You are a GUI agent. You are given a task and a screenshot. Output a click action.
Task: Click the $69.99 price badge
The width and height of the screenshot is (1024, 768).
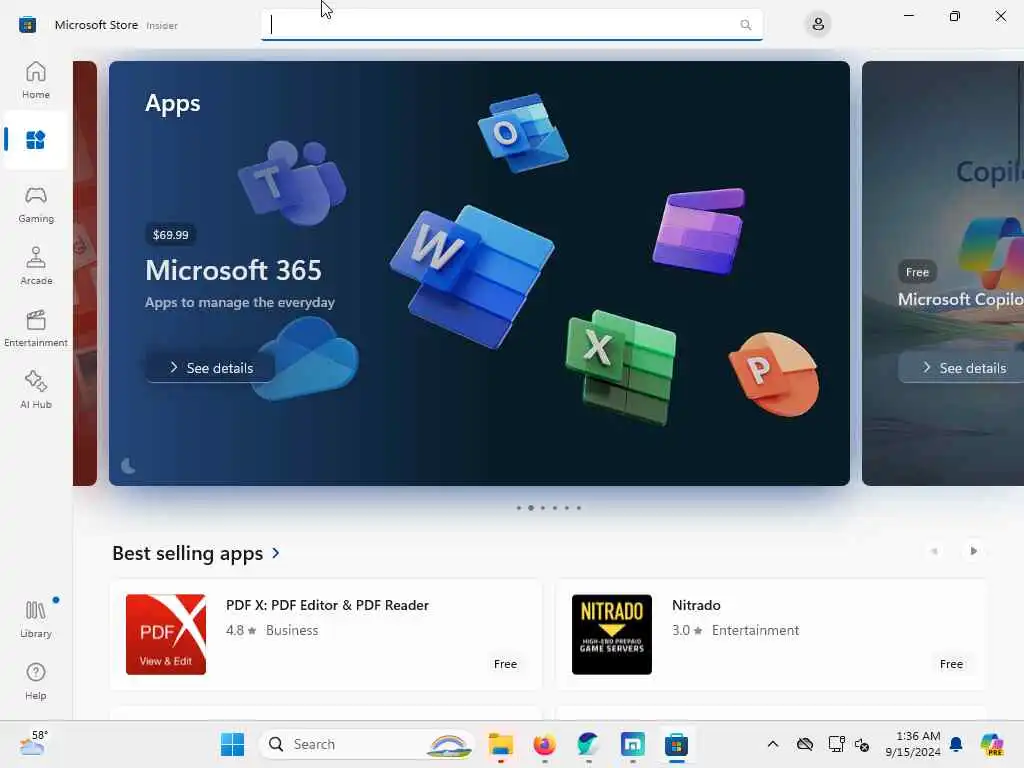(x=170, y=234)
